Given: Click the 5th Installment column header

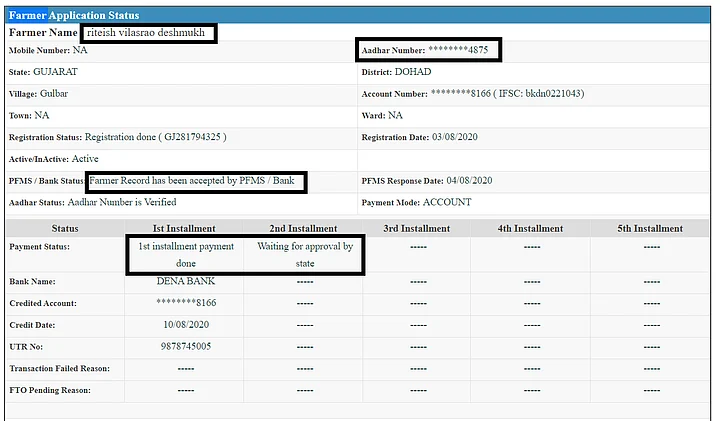Looking at the screenshot, I should point(651,228).
